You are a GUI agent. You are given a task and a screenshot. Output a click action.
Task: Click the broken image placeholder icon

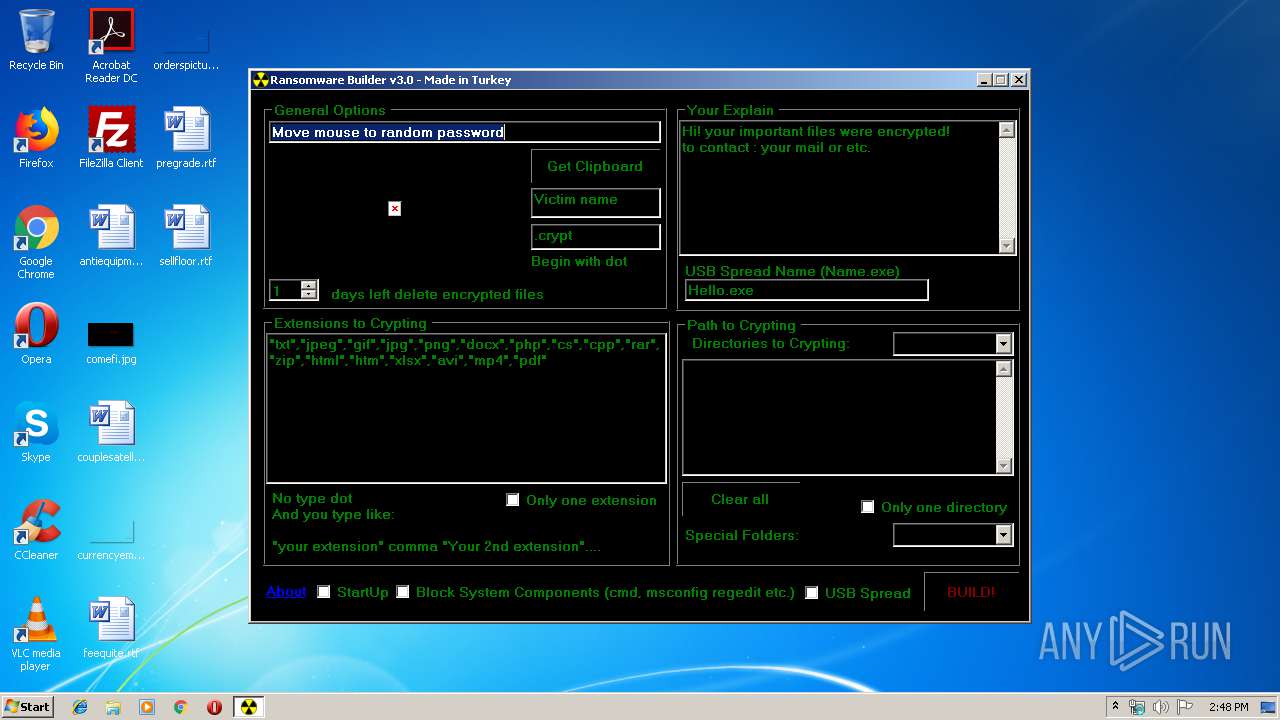point(395,208)
